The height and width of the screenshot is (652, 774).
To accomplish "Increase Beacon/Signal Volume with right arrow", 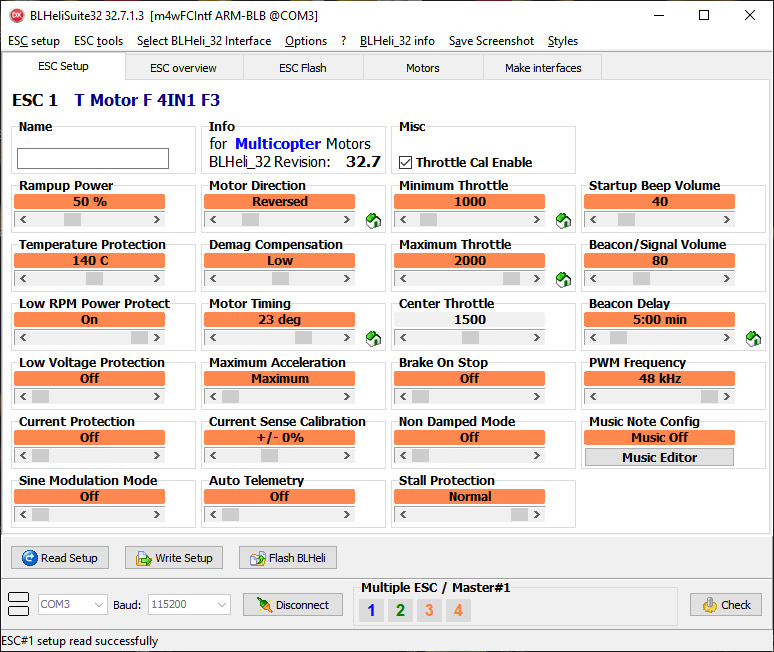I will pos(727,279).
